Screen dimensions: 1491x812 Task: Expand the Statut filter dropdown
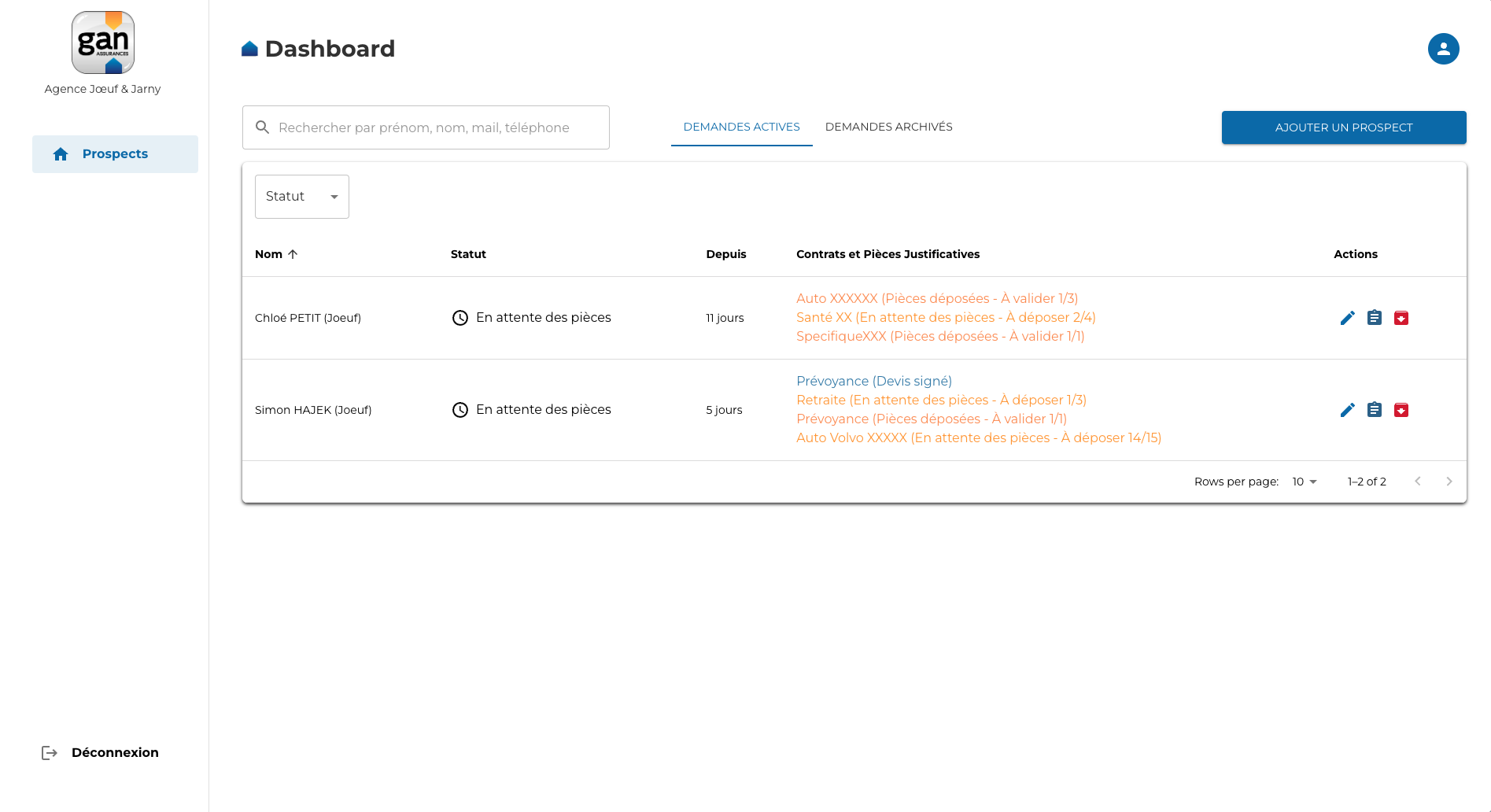301,197
